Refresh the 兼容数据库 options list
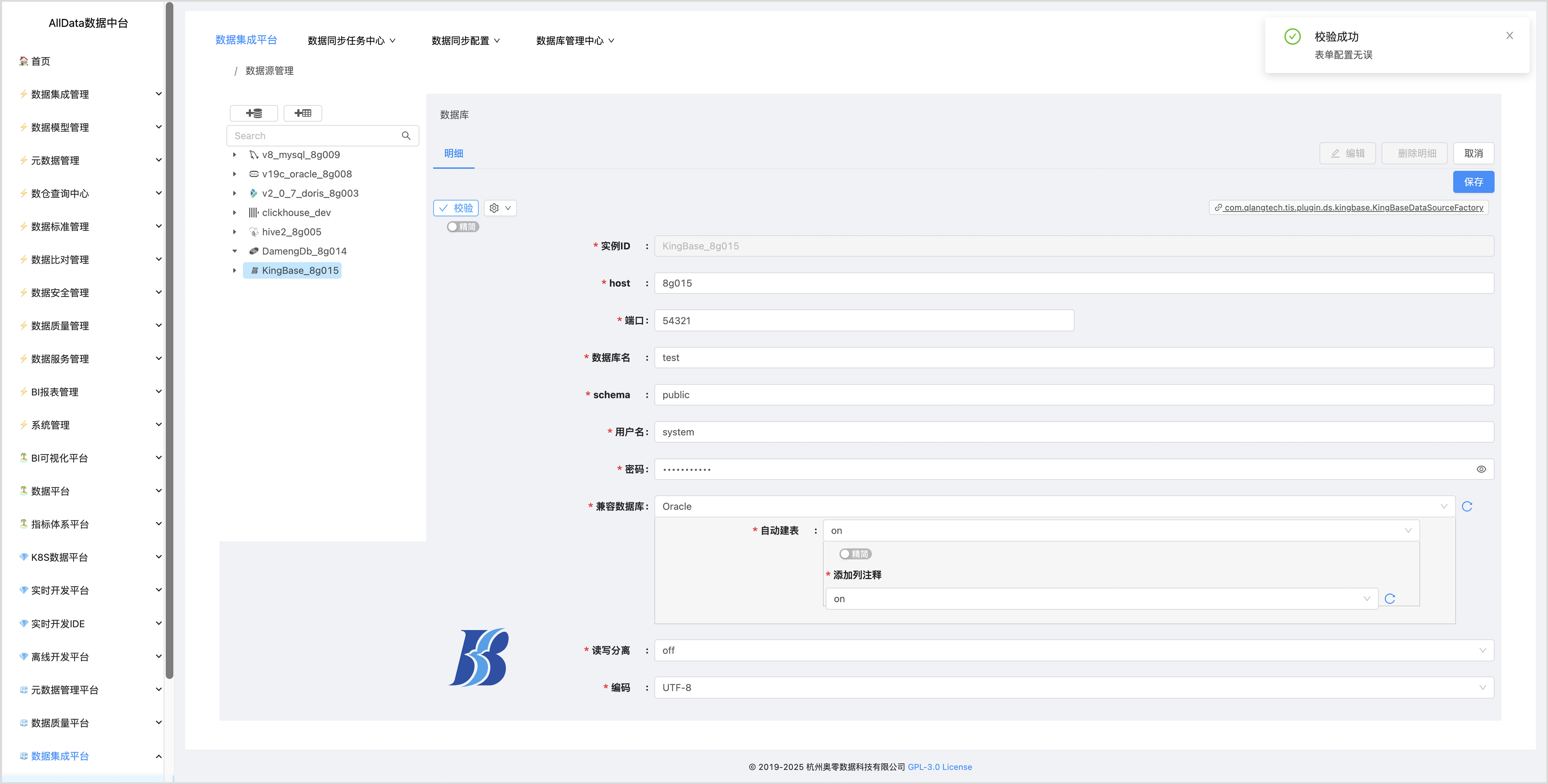Image resolution: width=1548 pixels, height=784 pixels. click(1467, 506)
